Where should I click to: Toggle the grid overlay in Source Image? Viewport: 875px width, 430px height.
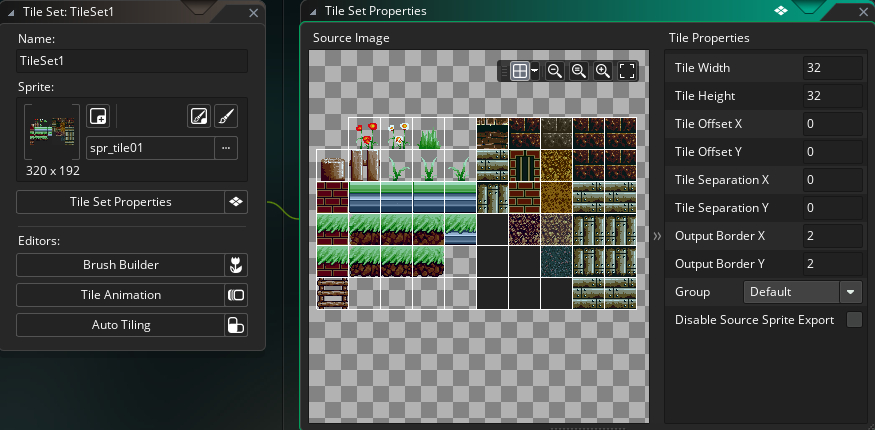[520, 71]
